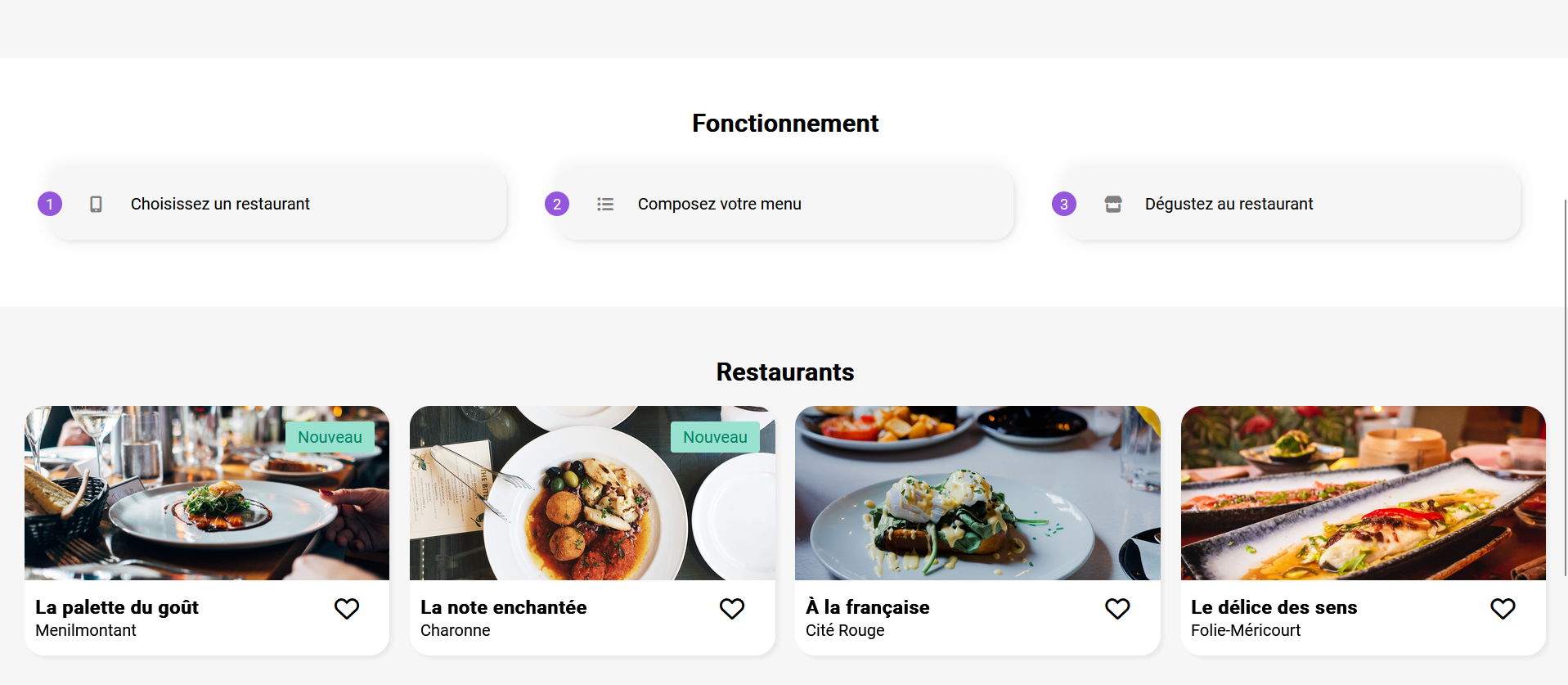
Task: Click the phone icon in step one
Action: click(x=96, y=204)
